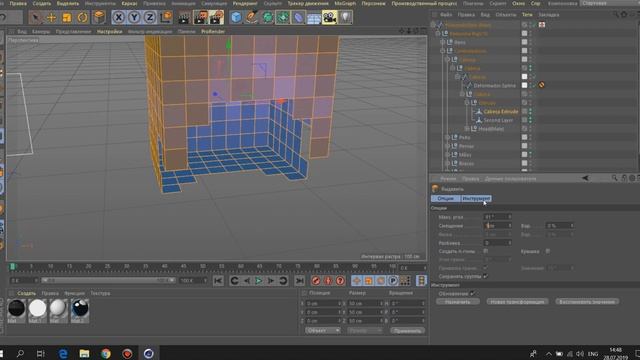Click the green generators icon
Viewport: 640px width, 360px height.
pyautogui.click(x=267, y=18)
